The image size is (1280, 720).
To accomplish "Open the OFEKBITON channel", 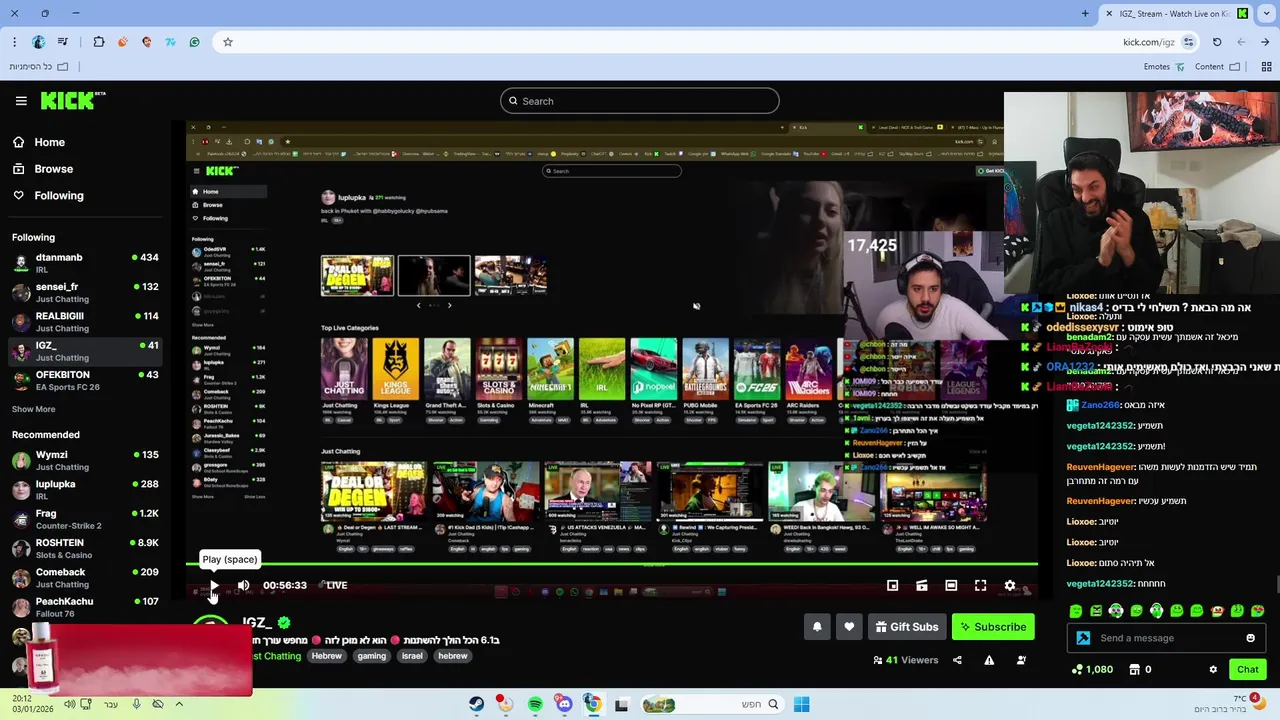I will click(85, 380).
